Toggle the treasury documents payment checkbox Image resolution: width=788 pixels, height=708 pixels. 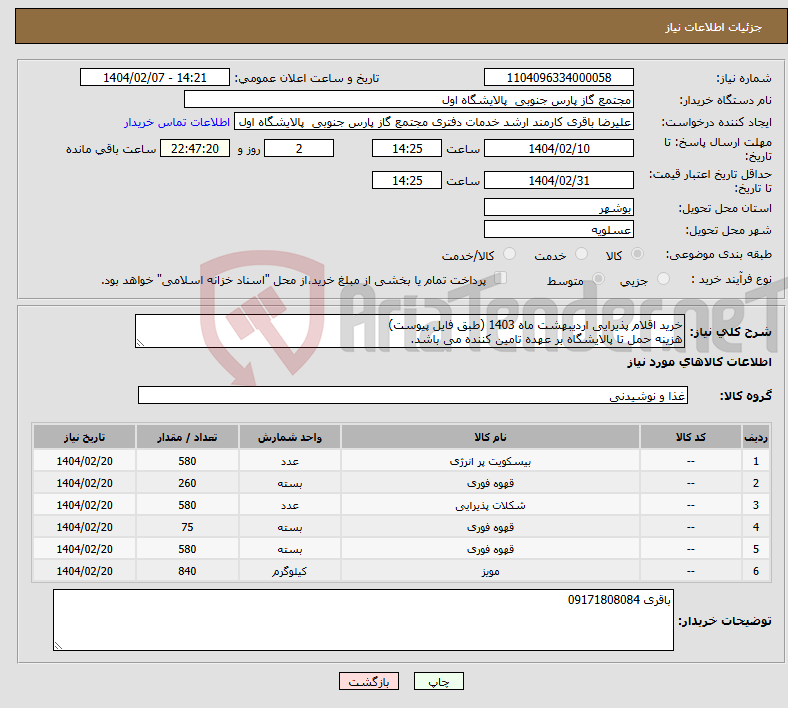(x=501, y=278)
